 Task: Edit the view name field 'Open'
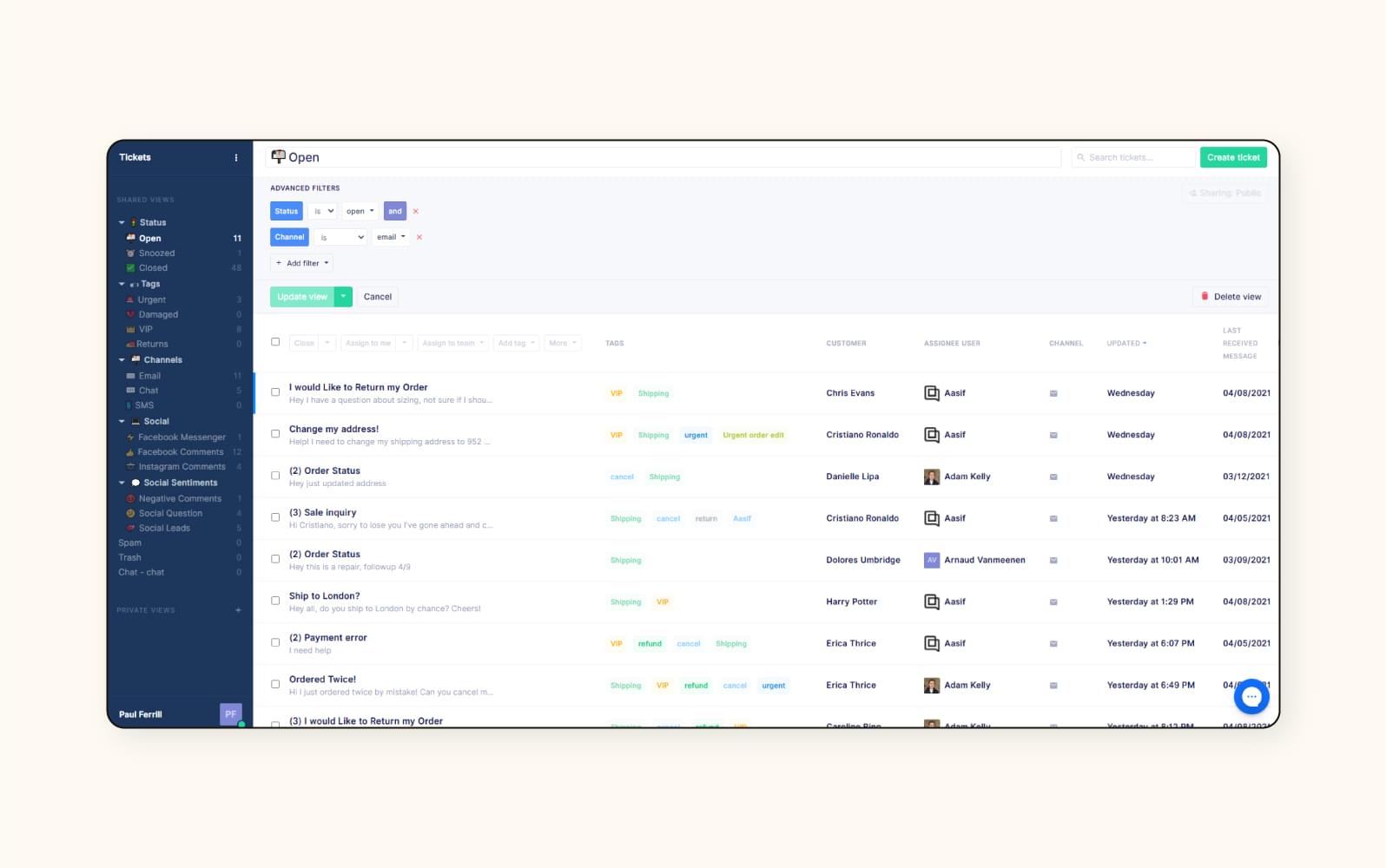point(663,157)
